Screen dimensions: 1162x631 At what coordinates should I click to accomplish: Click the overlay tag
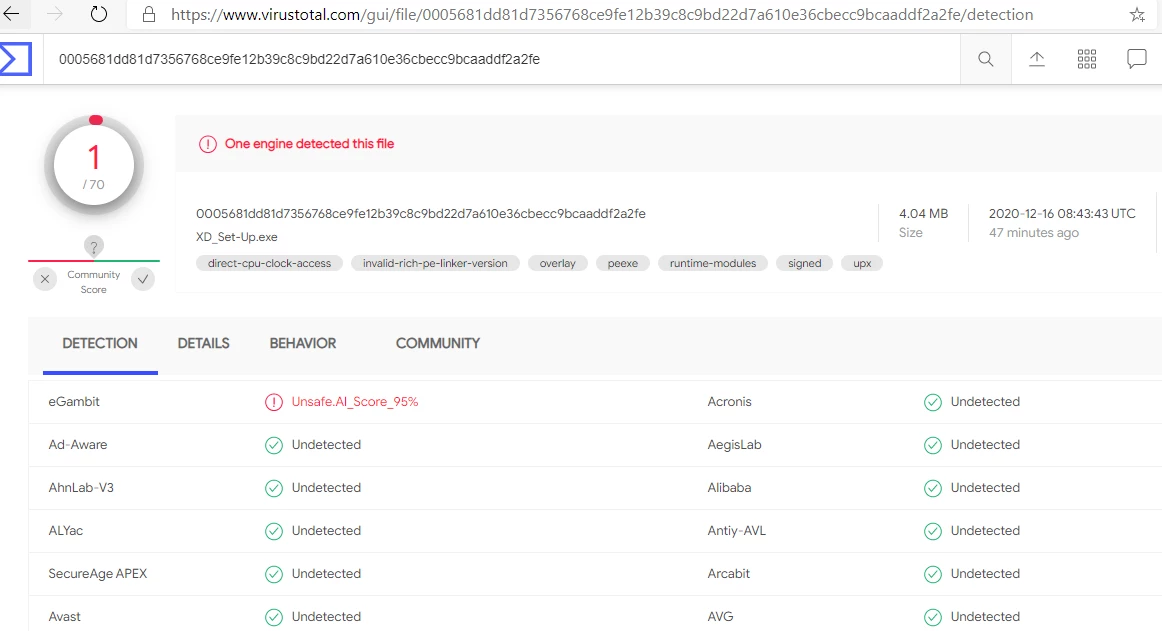[557, 263]
